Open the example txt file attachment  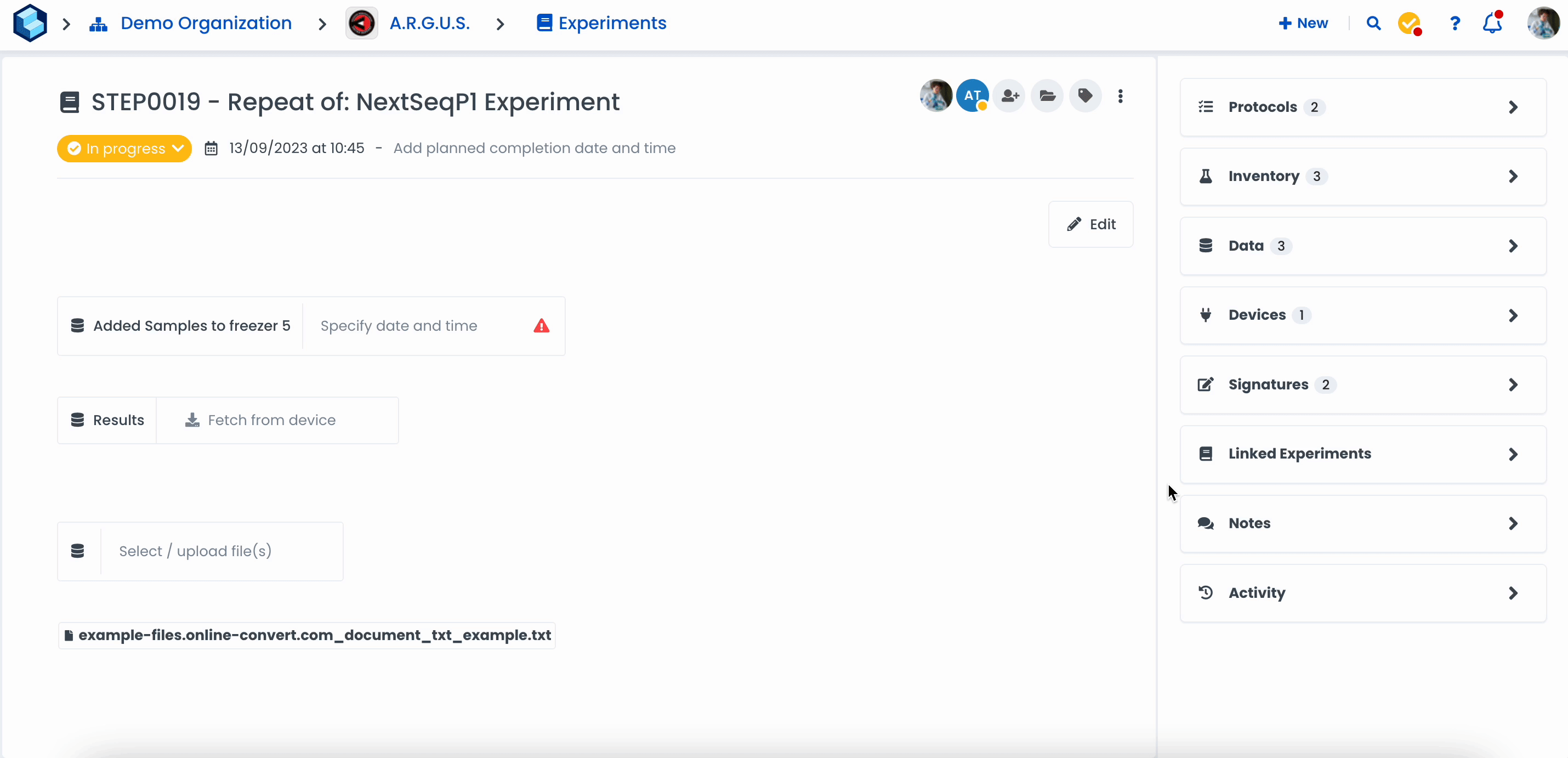coord(314,635)
